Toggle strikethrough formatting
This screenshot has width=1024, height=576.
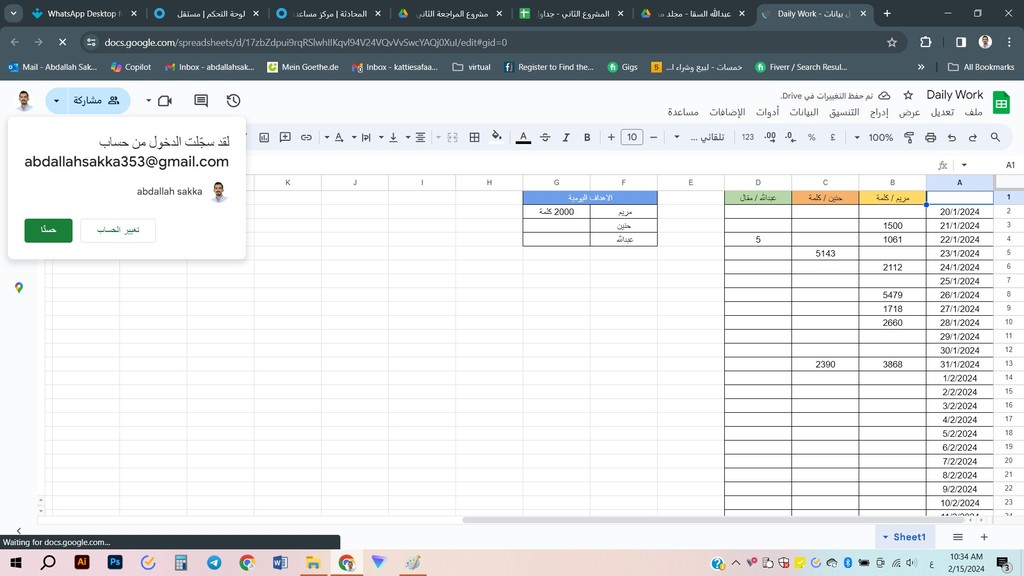(545, 137)
